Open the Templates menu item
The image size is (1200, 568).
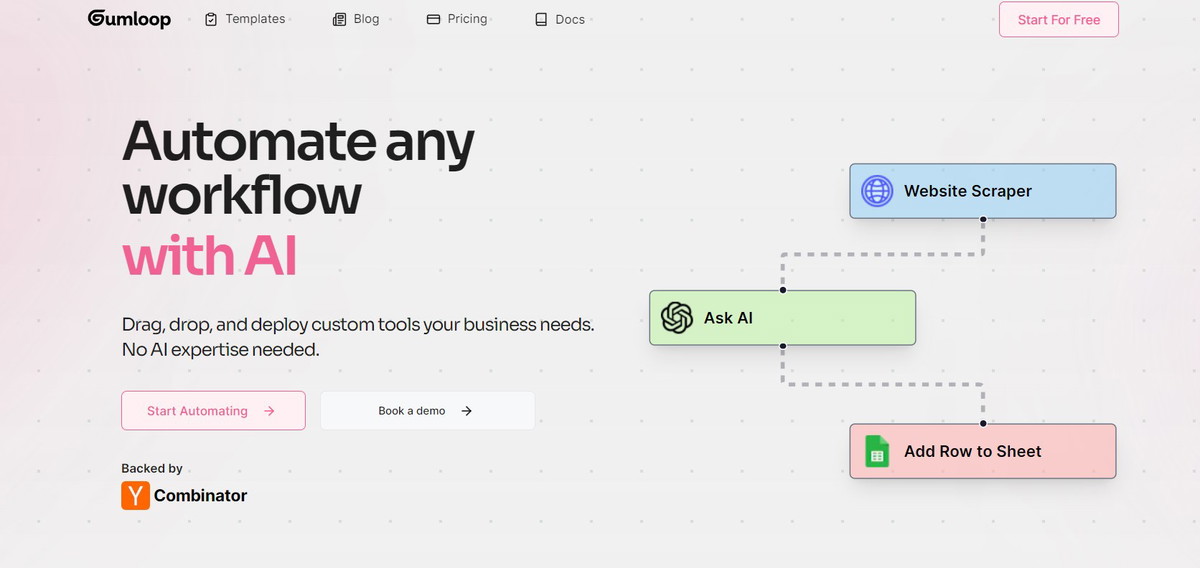point(245,19)
